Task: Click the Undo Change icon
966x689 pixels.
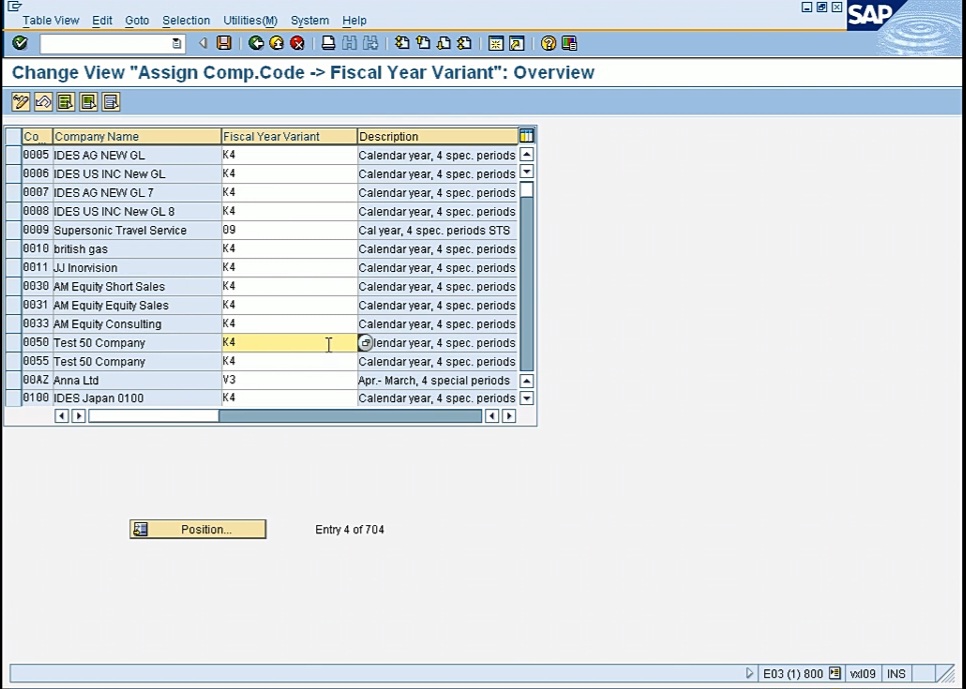Action: coord(43,102)
